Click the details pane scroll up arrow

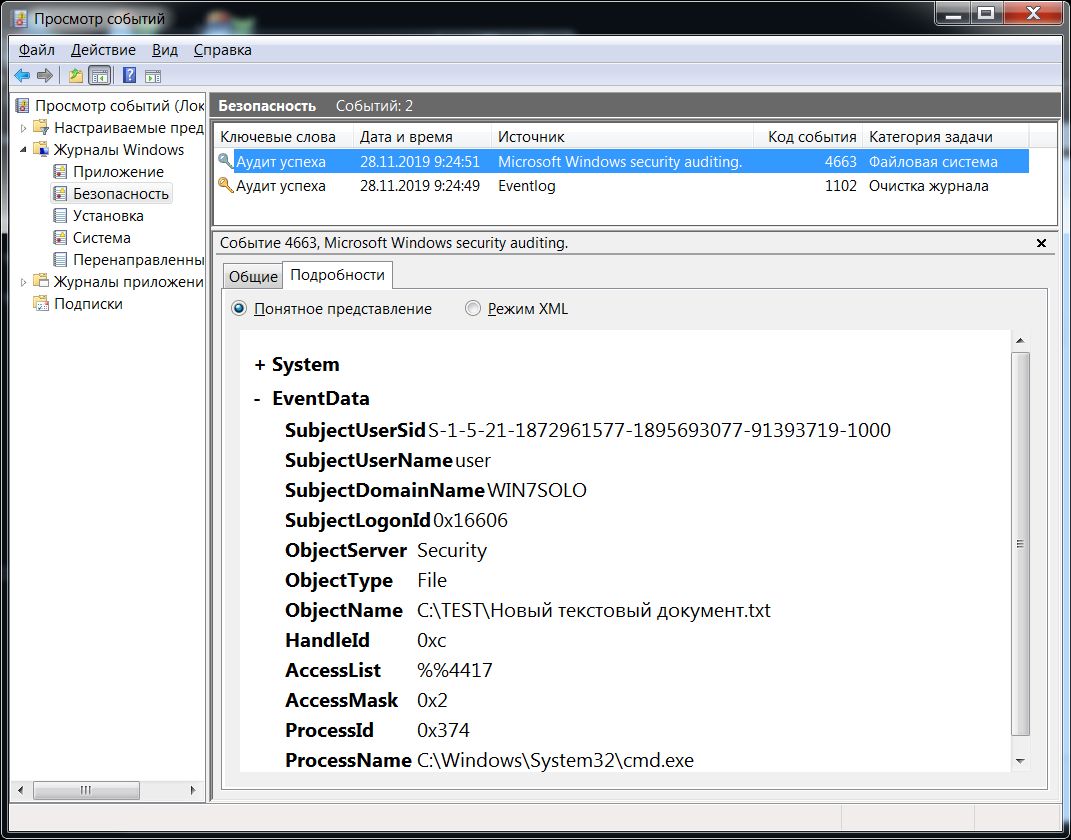click(1020, 340)
